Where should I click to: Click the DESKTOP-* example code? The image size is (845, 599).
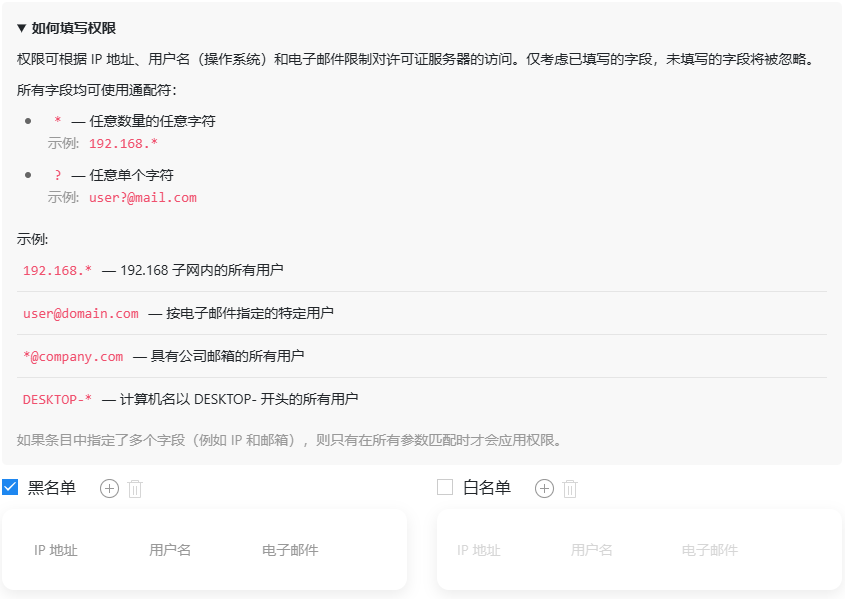[x=57, y=399]
